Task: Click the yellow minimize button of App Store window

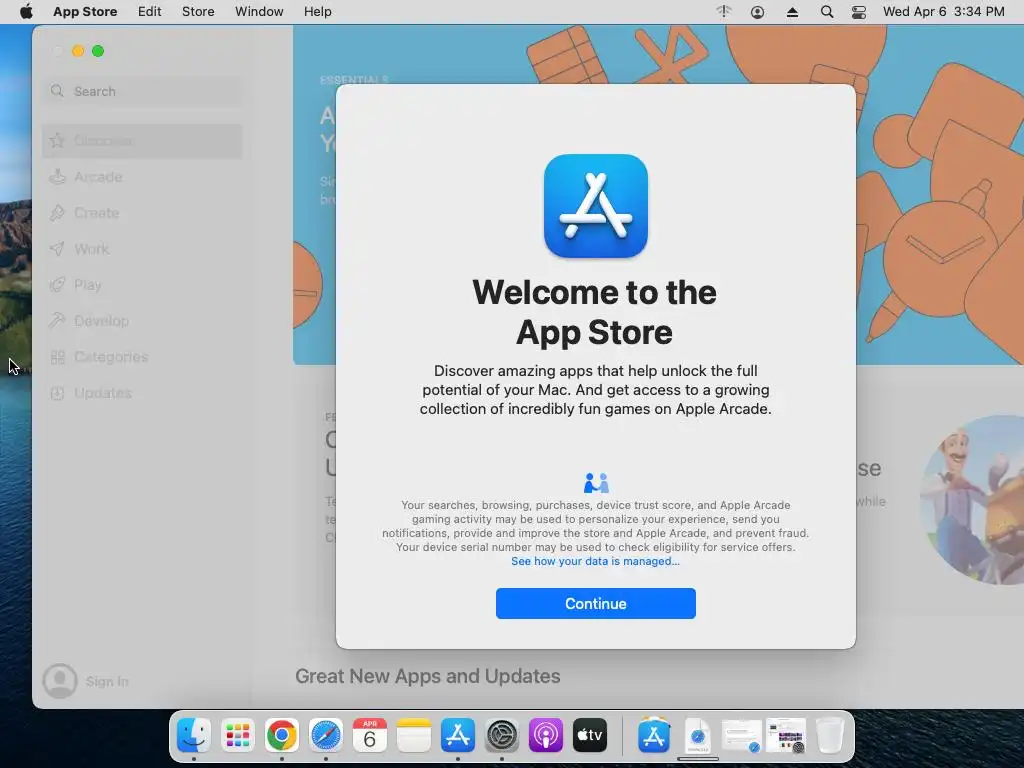Action: click(78, 51)
